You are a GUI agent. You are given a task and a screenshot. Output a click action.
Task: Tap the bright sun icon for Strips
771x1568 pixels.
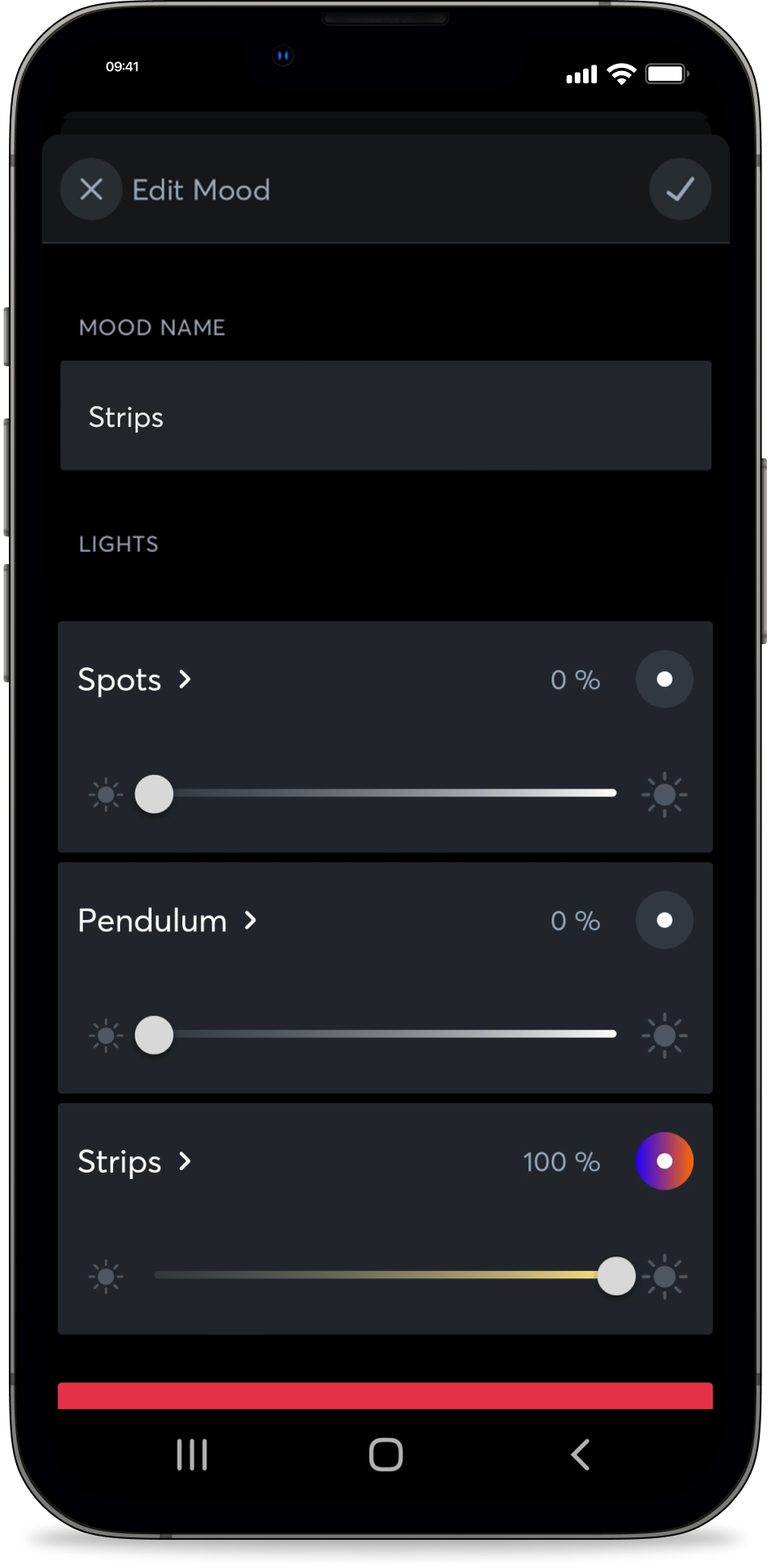click(666, 1277)
